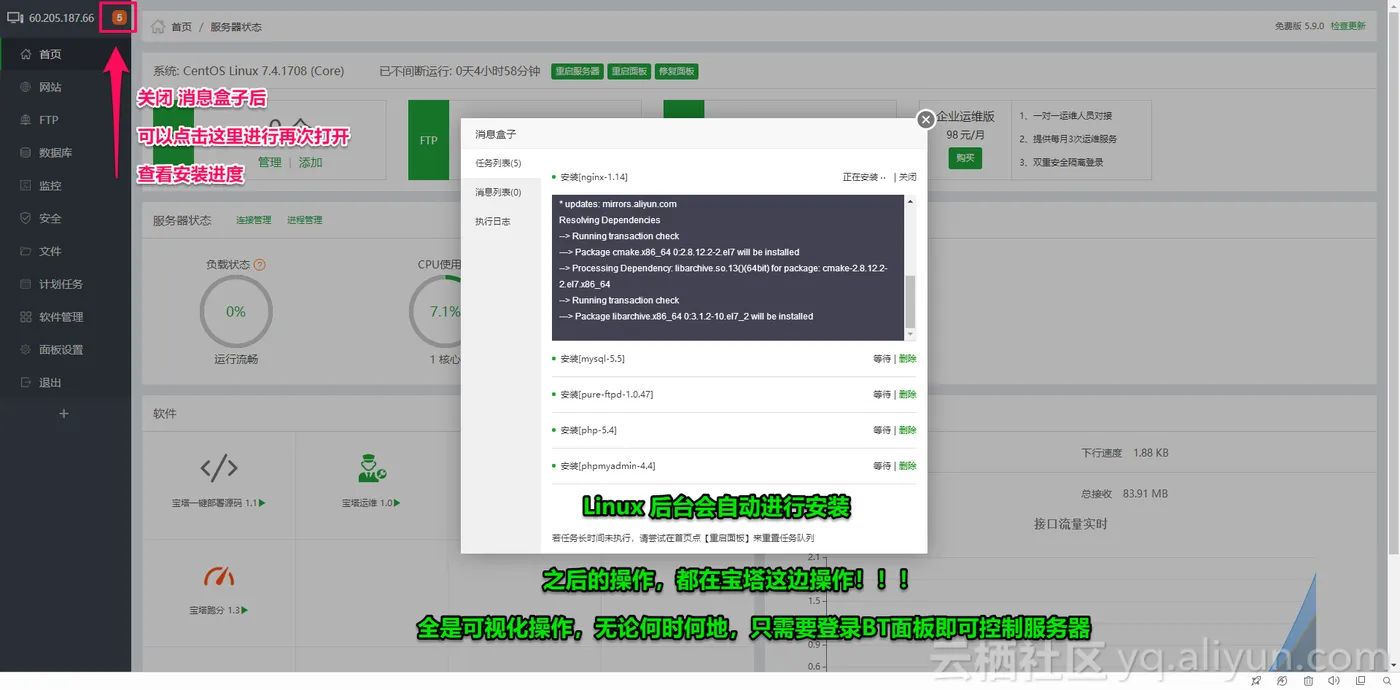Click the green FTP tile
Image resolution: width=1400 pixels, height=690 pixels.
428,140
